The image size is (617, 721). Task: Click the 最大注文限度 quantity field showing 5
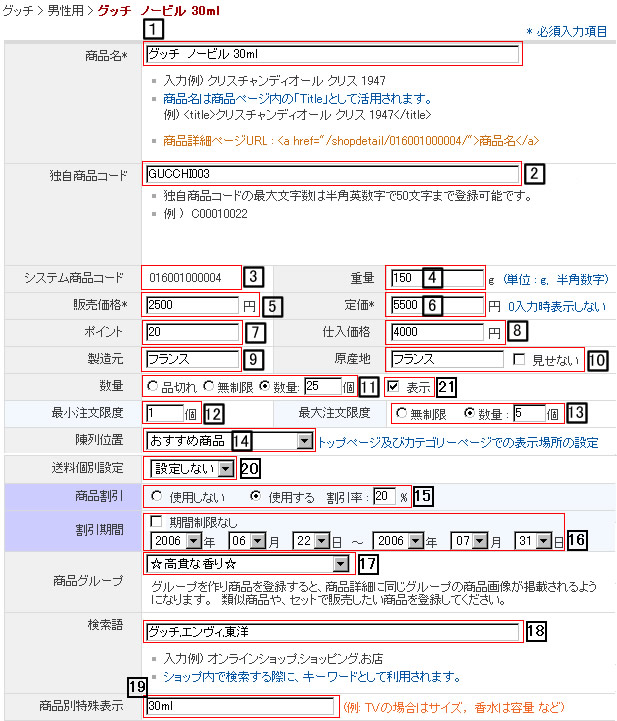(x=529, y=413)
